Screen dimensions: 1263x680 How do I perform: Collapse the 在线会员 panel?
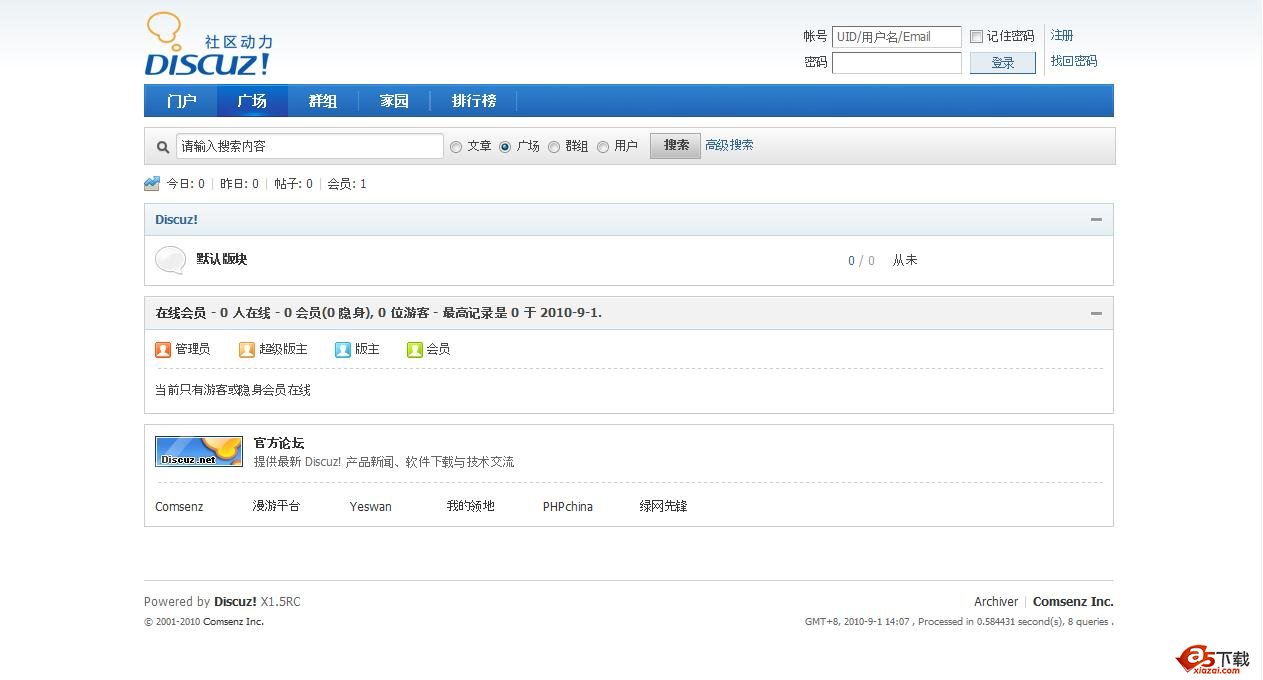(x=1095, y=312)
